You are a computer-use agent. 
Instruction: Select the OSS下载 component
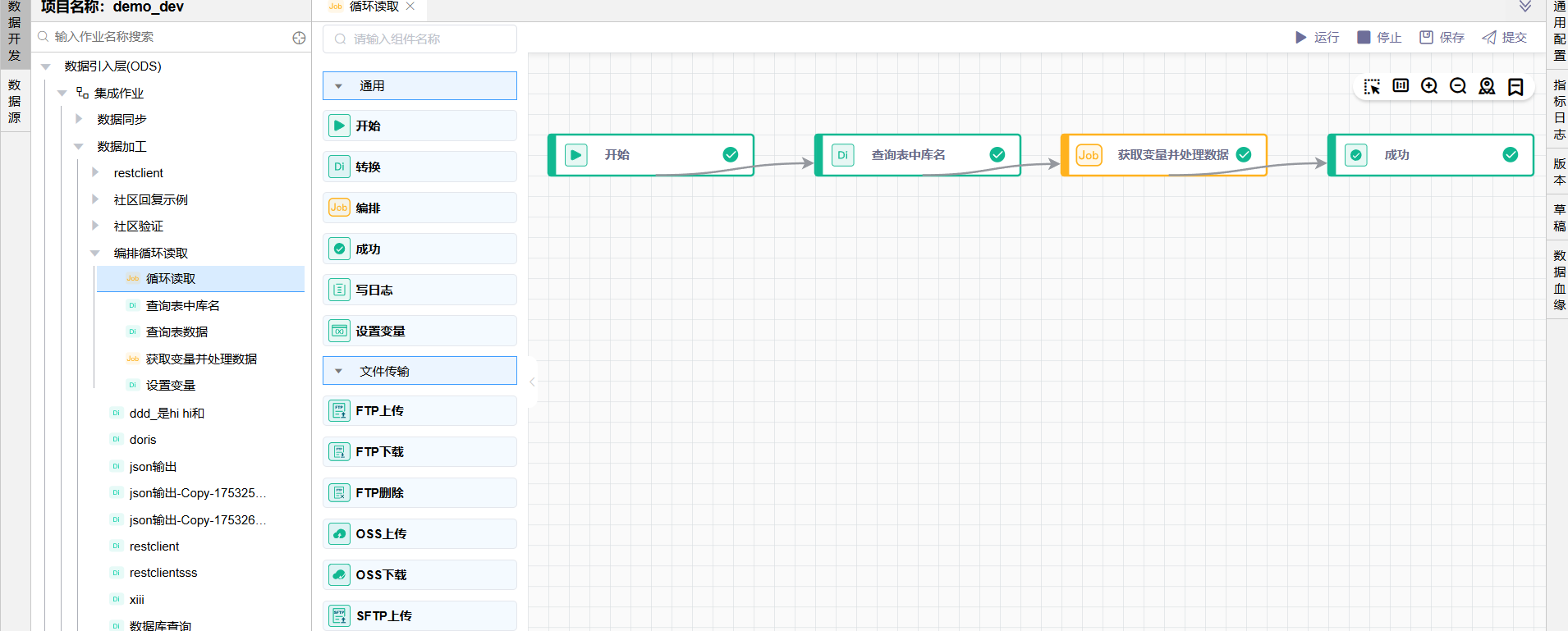click(x=420, y=575)
